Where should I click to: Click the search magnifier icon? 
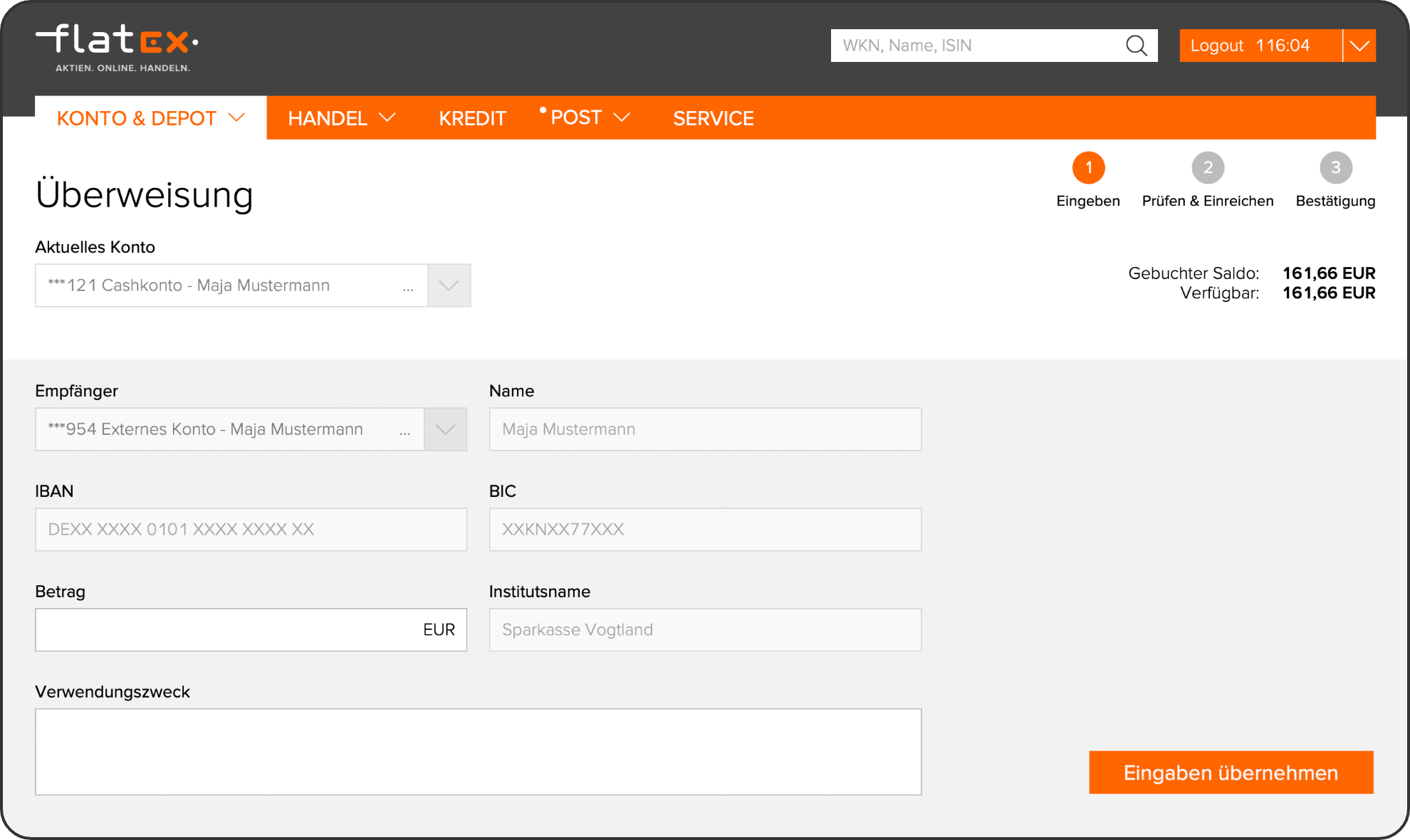tap(1137, 46)
